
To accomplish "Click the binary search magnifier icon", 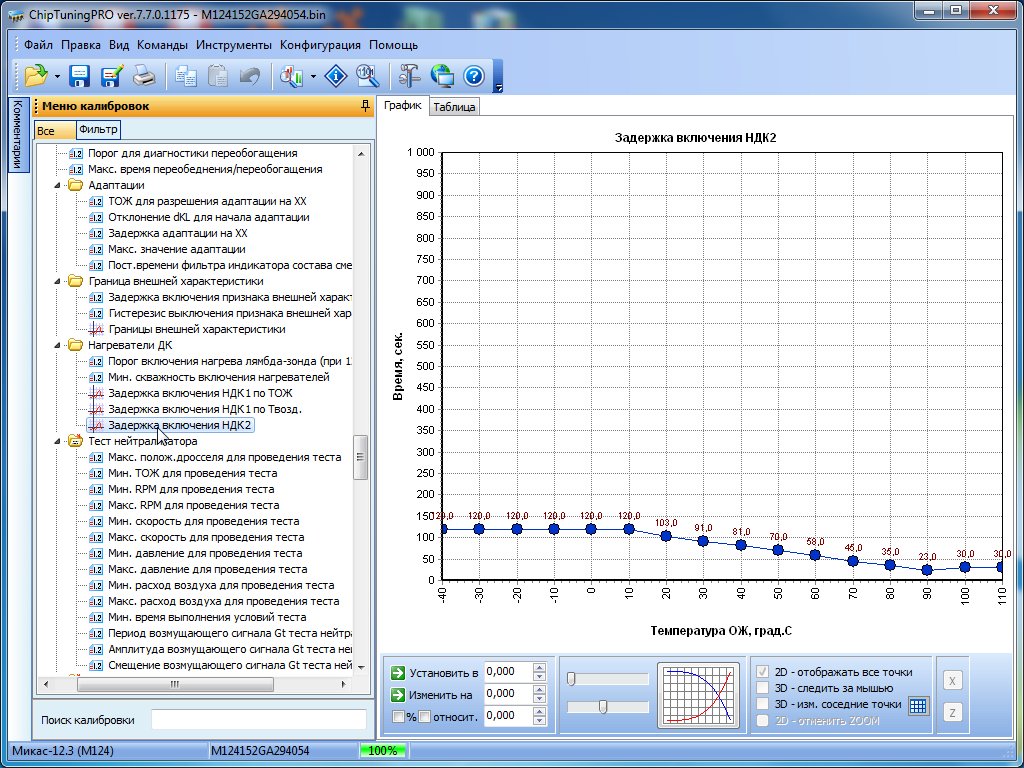I will click(x=367, y=75).
